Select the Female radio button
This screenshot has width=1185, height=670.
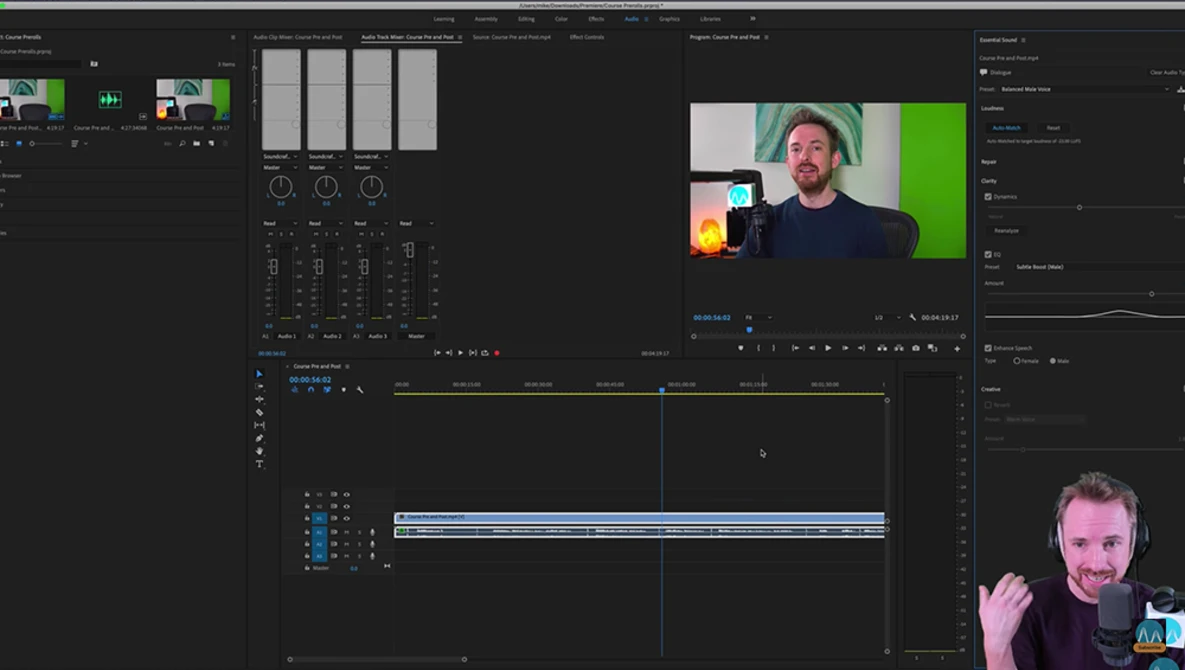[x=1016, y=361]
